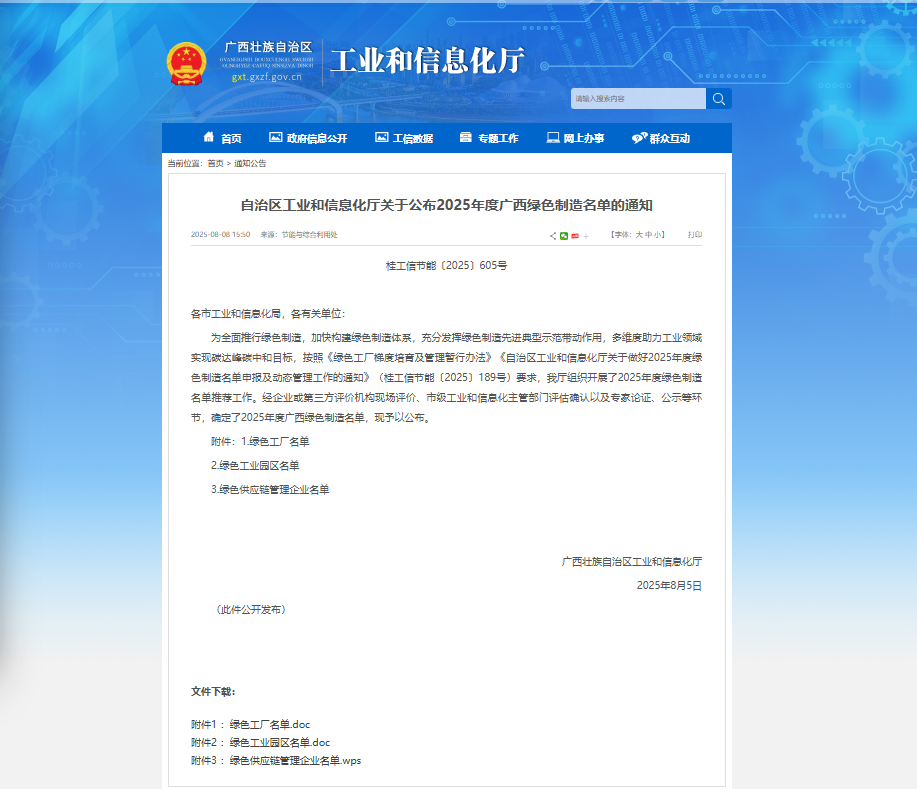Go to the 工信数据 section
917x789 pixels.
[x=404, y=138]
